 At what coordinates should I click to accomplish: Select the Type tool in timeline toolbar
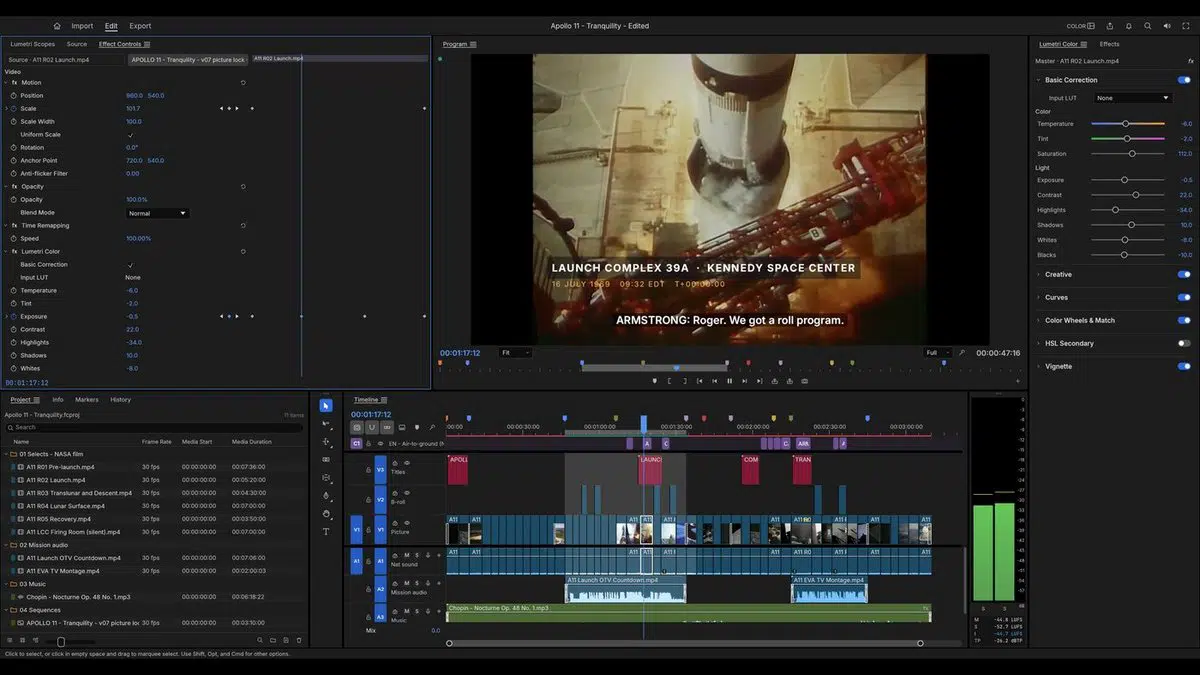[x=326, y=531]
